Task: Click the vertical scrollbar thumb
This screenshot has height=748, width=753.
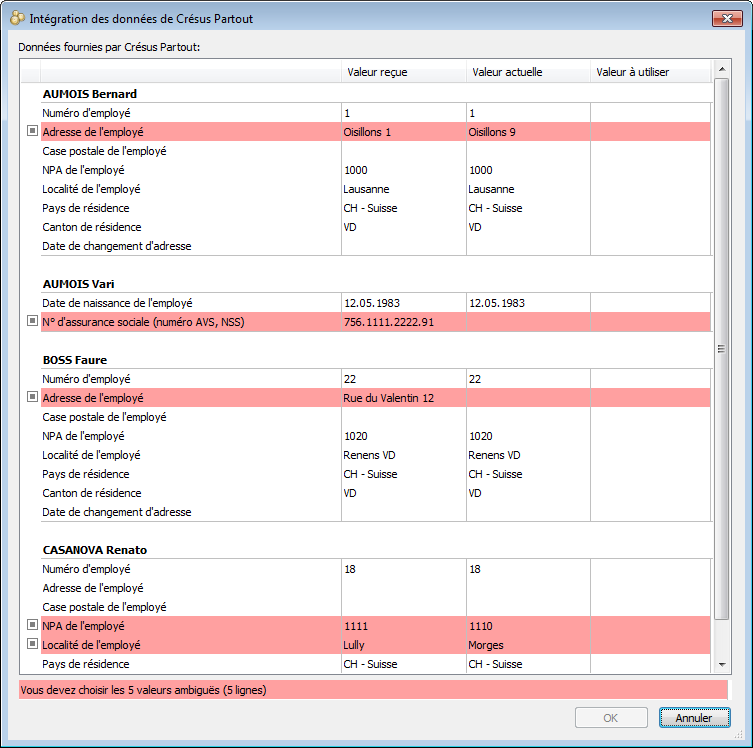Action: click(x=722, y=349)
